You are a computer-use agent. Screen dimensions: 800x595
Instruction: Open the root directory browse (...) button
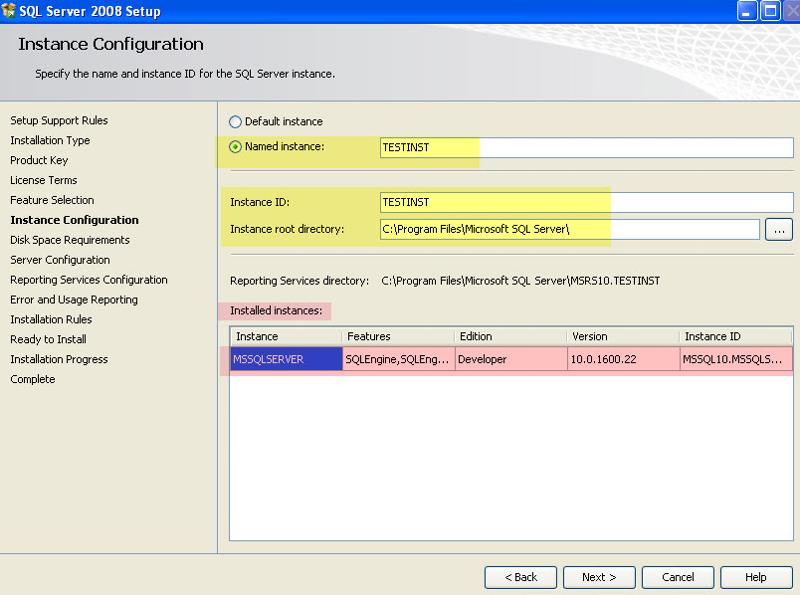[779, 230]
